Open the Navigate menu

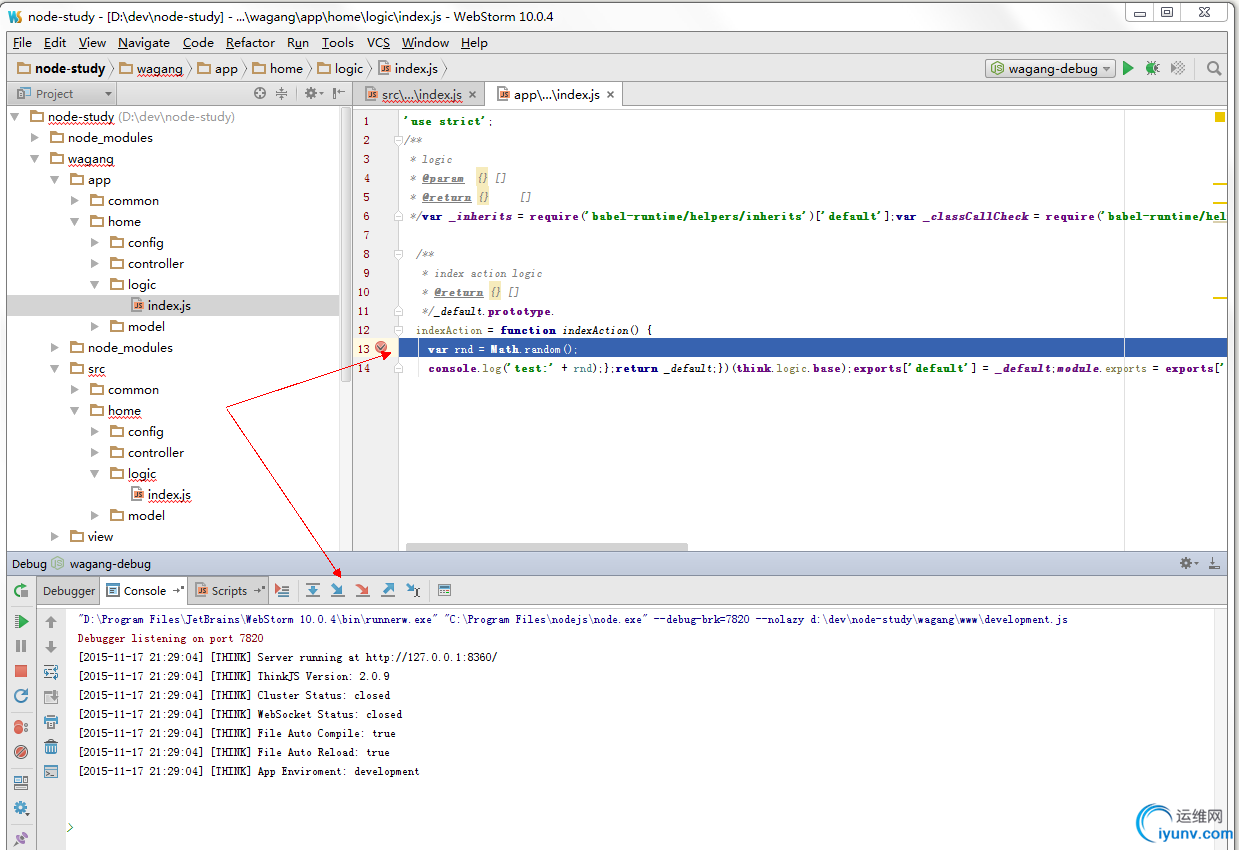[144, 42]
